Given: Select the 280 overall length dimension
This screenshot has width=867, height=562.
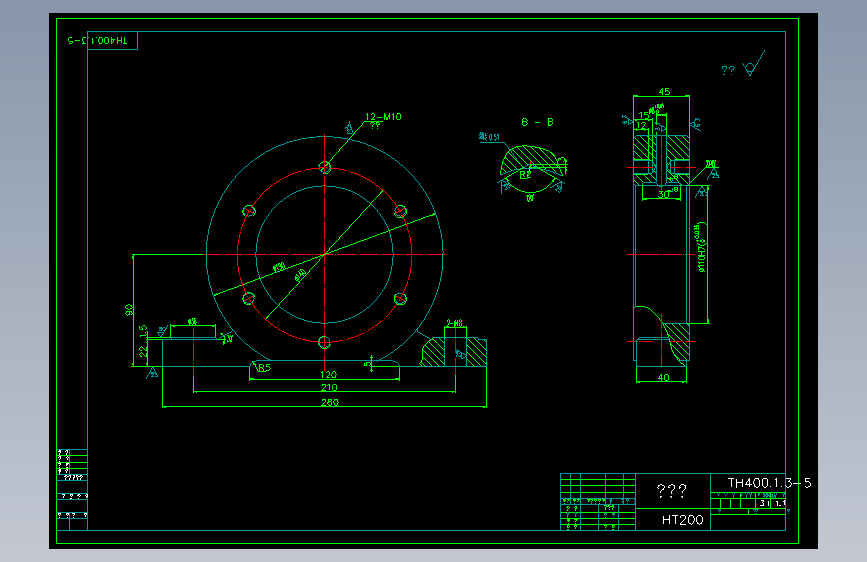Looking at the screenshot, I should [x=330, y=402].
